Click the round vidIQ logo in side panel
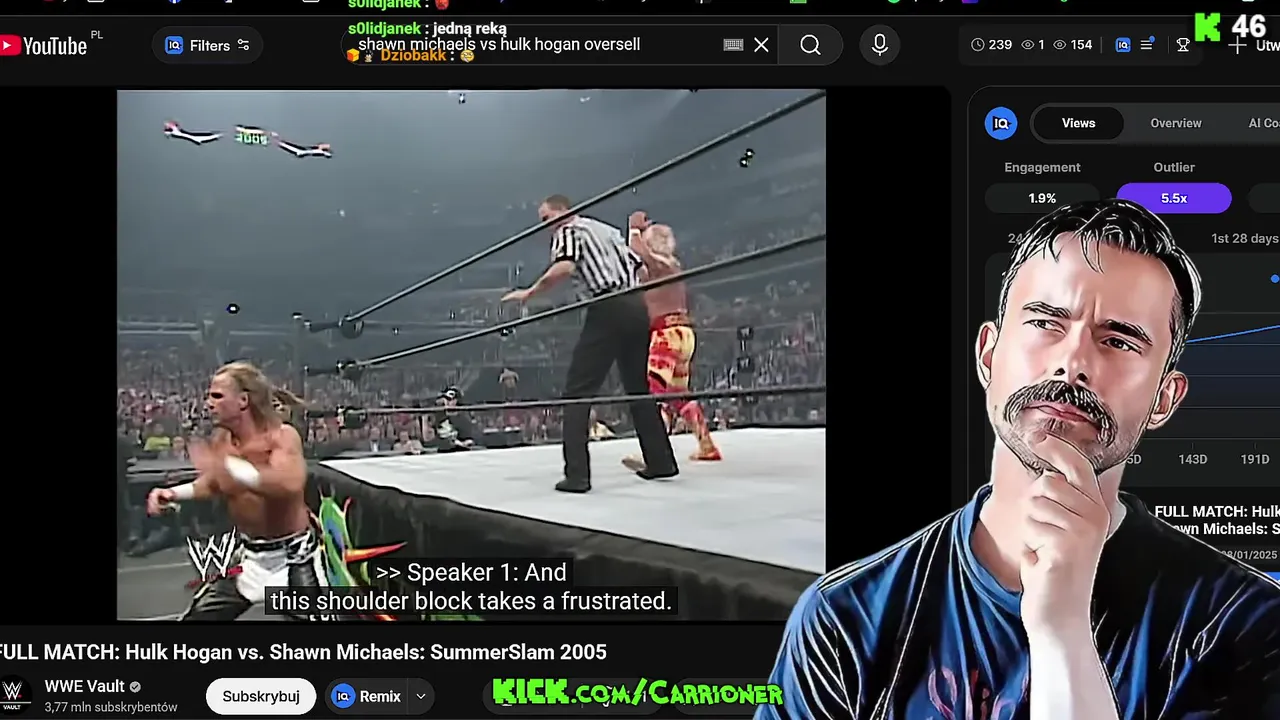Viewport: 1280px width, 720px height. pyautogui.click(x=1001, y=123)
